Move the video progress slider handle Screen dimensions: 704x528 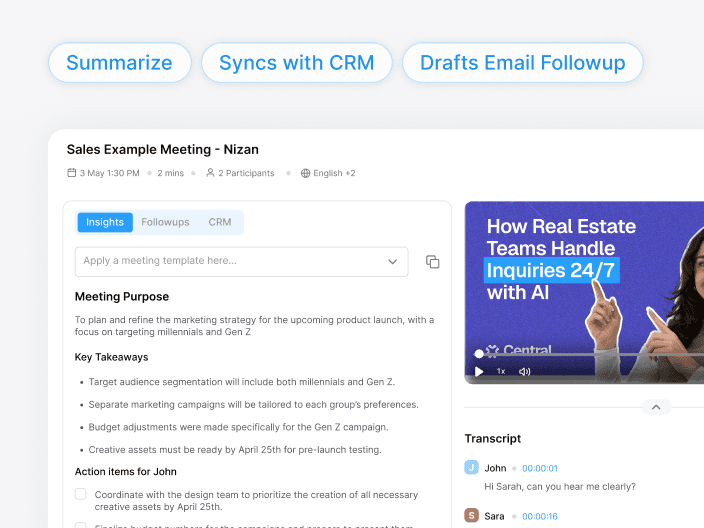point(479,354)
